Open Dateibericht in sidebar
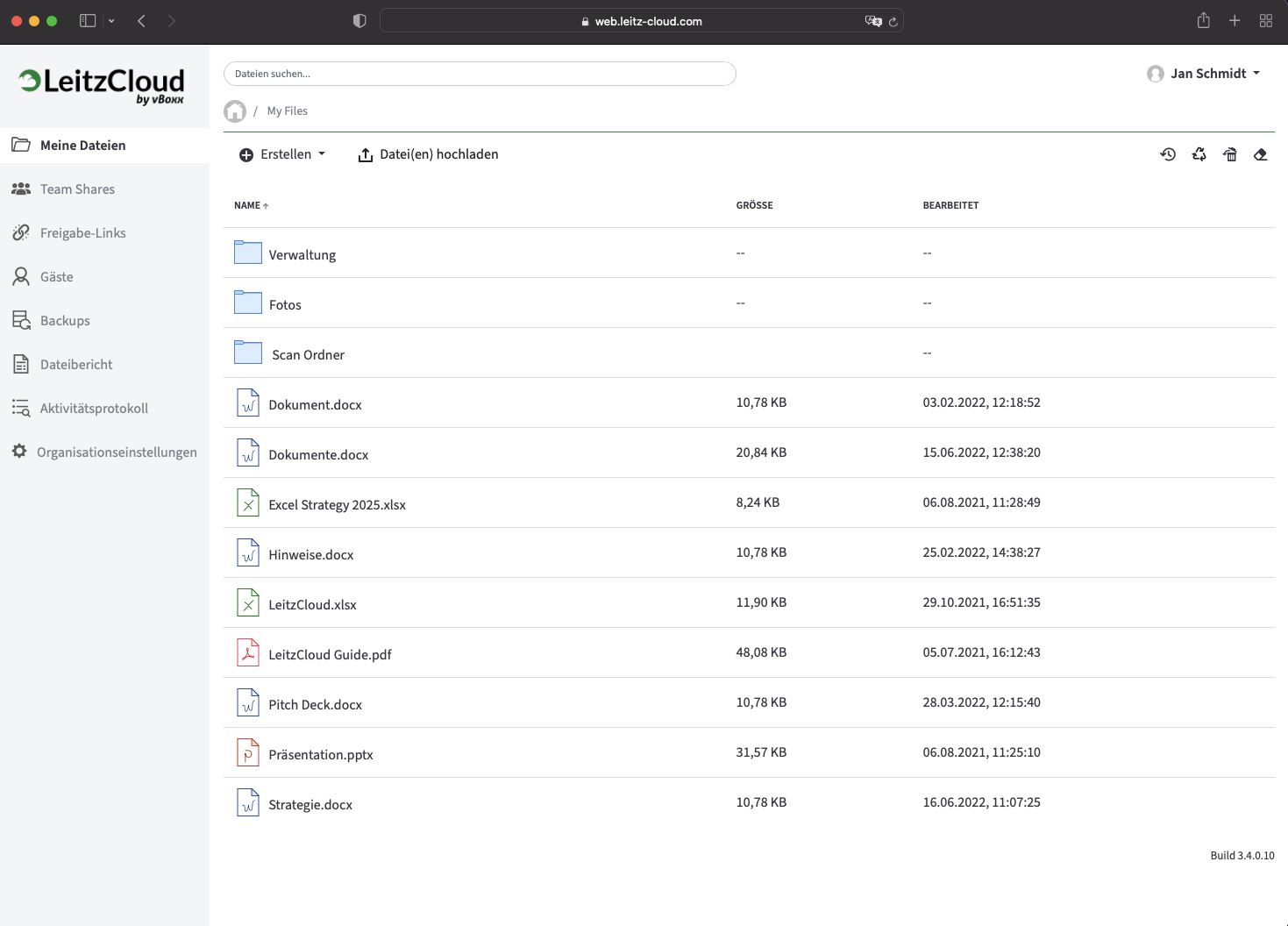 [104, 365]
